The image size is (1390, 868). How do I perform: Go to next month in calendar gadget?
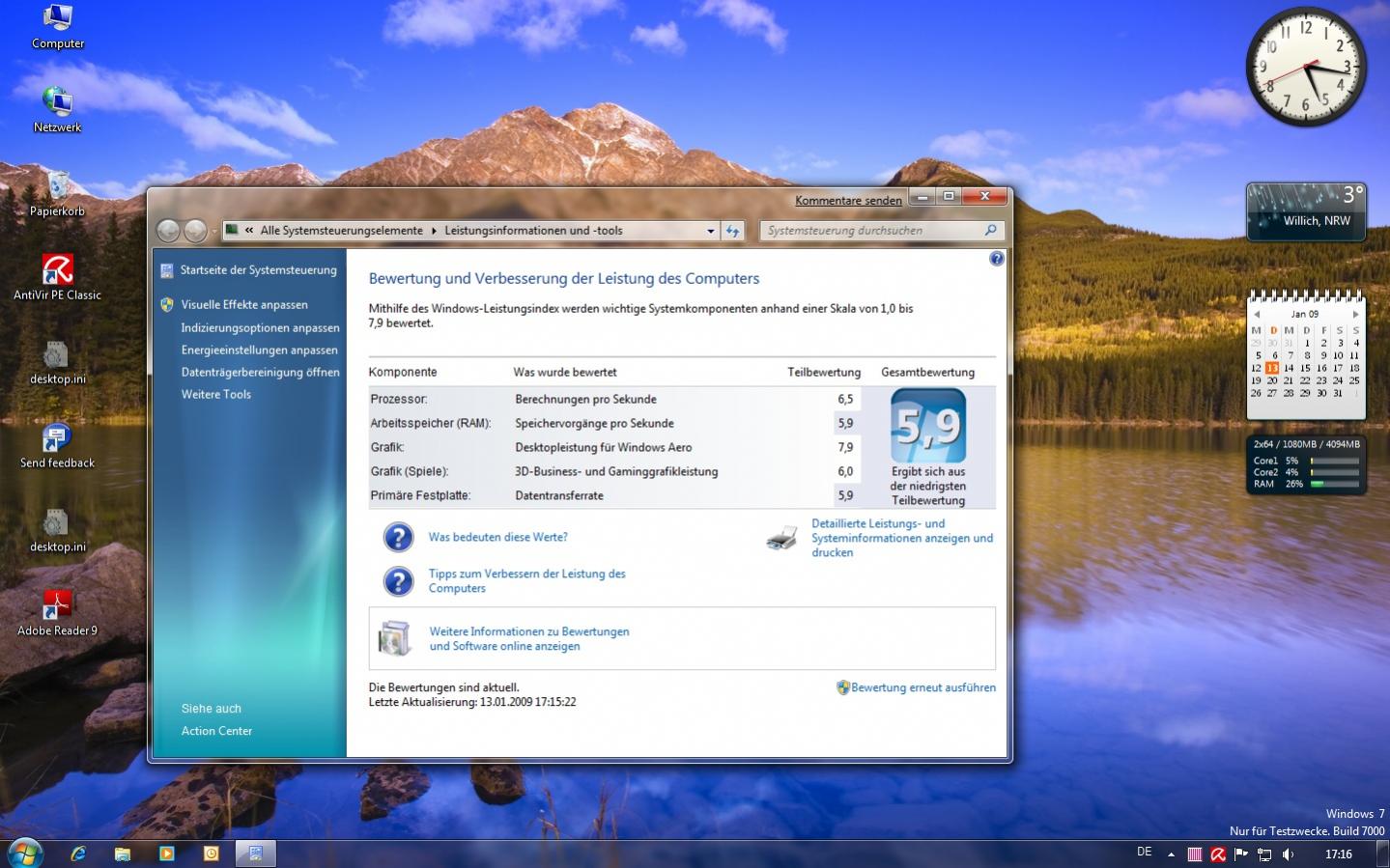(x=1355, y=314)
